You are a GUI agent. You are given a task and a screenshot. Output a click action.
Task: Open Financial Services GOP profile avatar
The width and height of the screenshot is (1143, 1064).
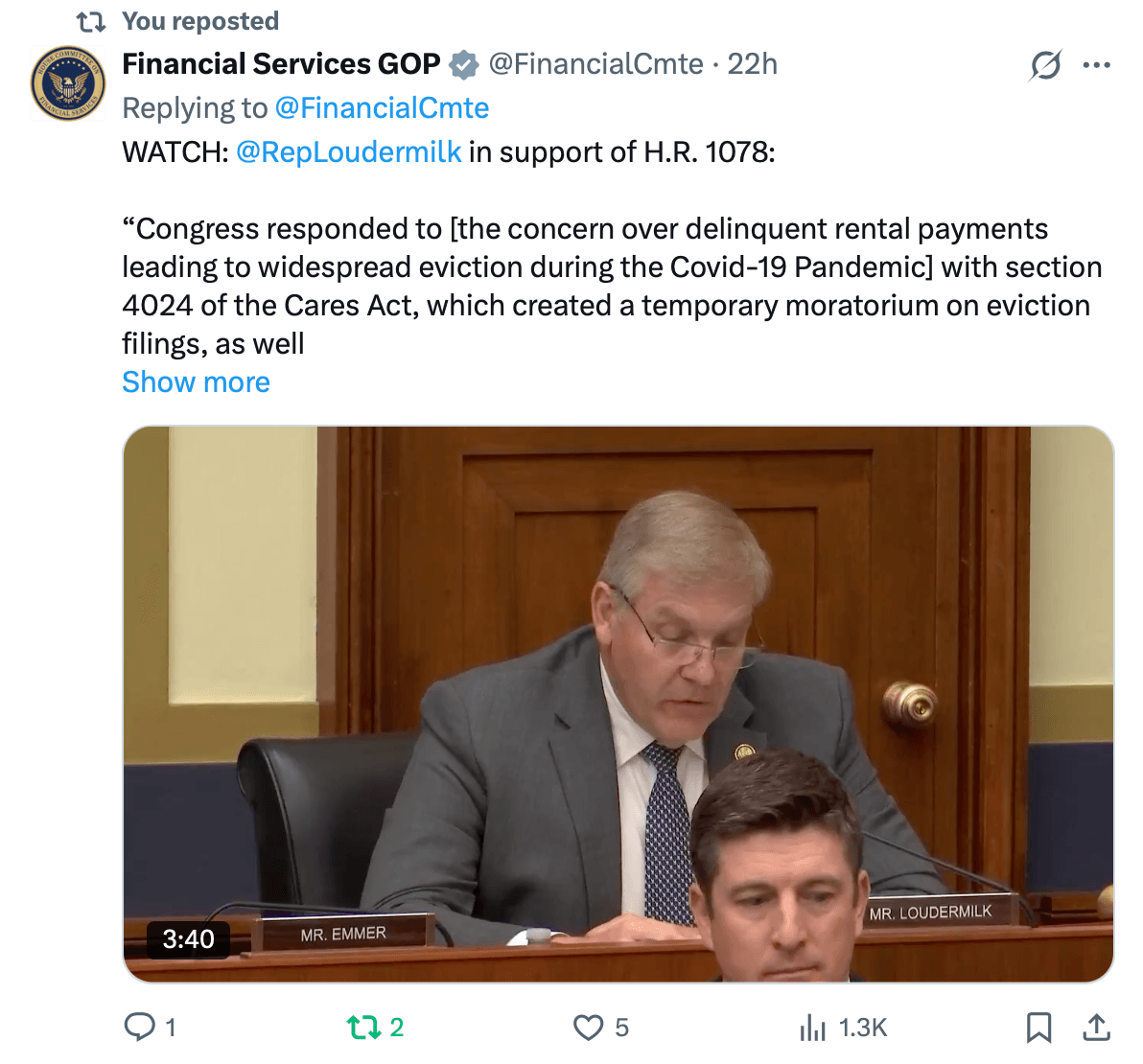tap(68, 83)
